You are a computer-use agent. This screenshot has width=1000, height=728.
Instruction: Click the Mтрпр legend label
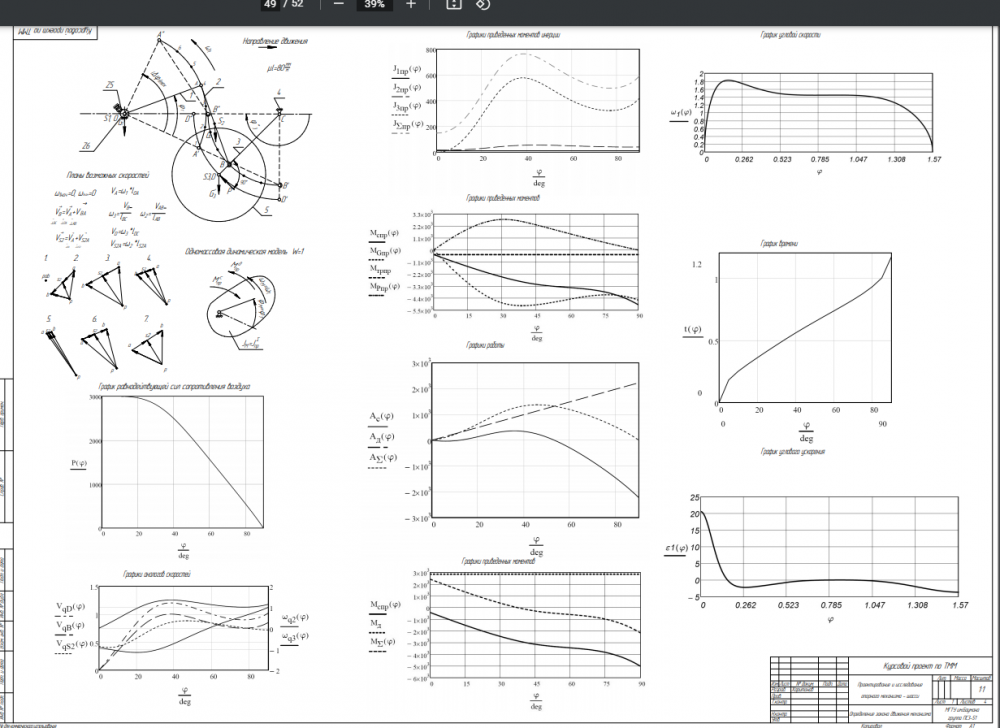coord(381,269)
